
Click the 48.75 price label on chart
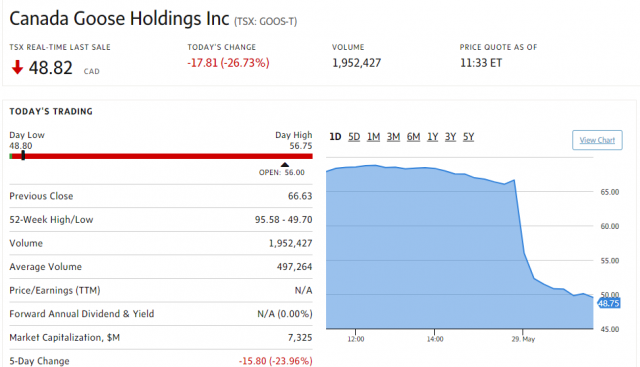pyautogui.click(x=609, y=303)
